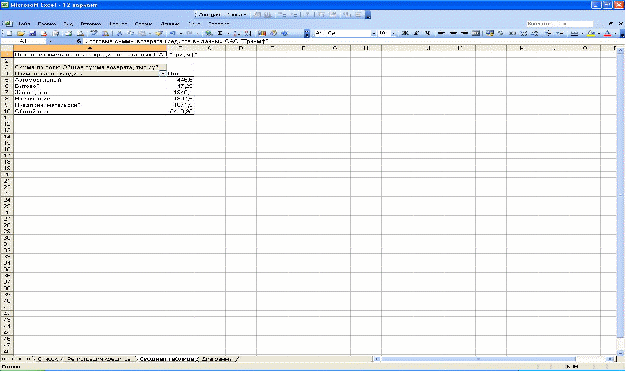
Task: Increase decimal places
Action: pos(524,34)
